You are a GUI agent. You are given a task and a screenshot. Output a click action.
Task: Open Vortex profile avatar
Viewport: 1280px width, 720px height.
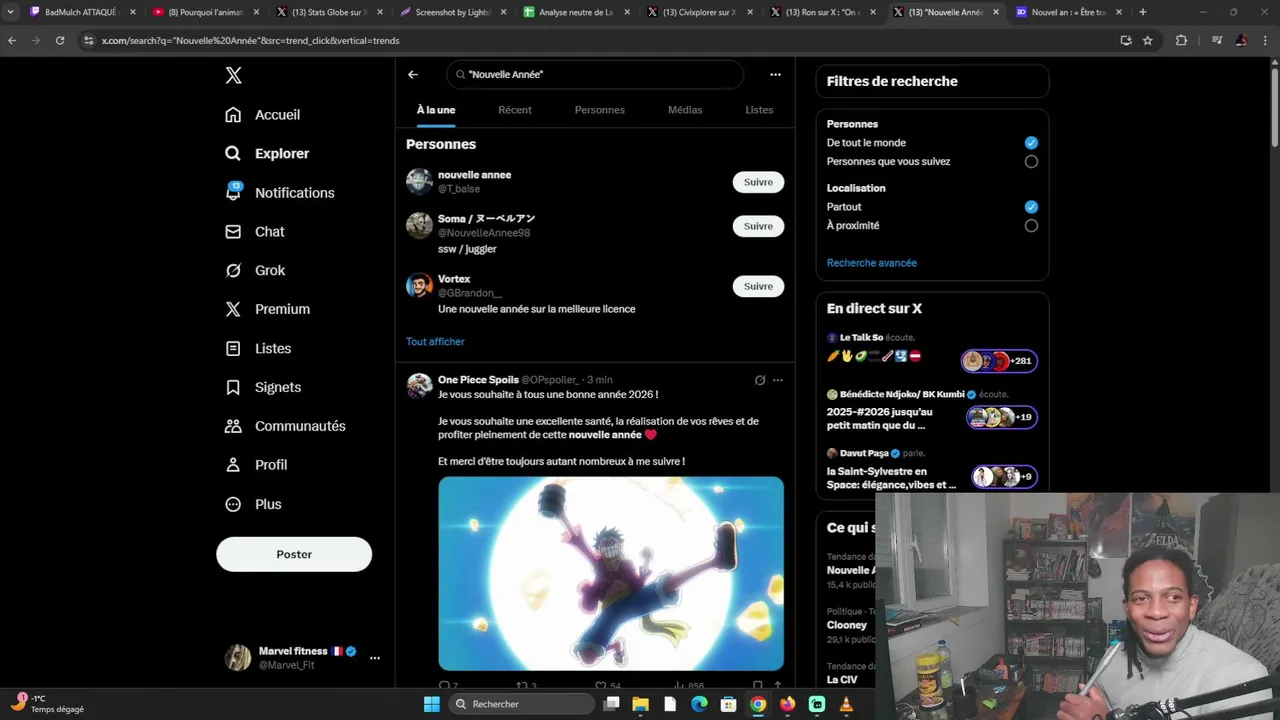click(419, 286)
